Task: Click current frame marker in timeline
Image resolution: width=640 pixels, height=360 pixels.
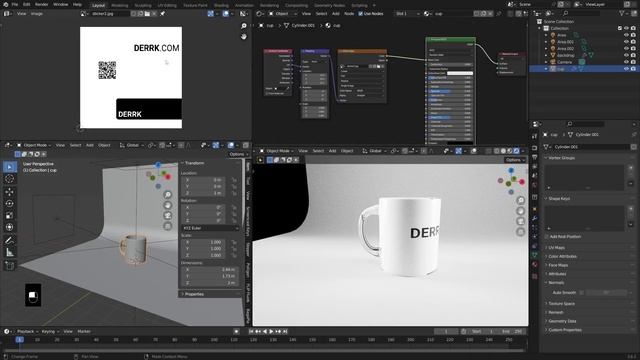Action: point(19,340)
